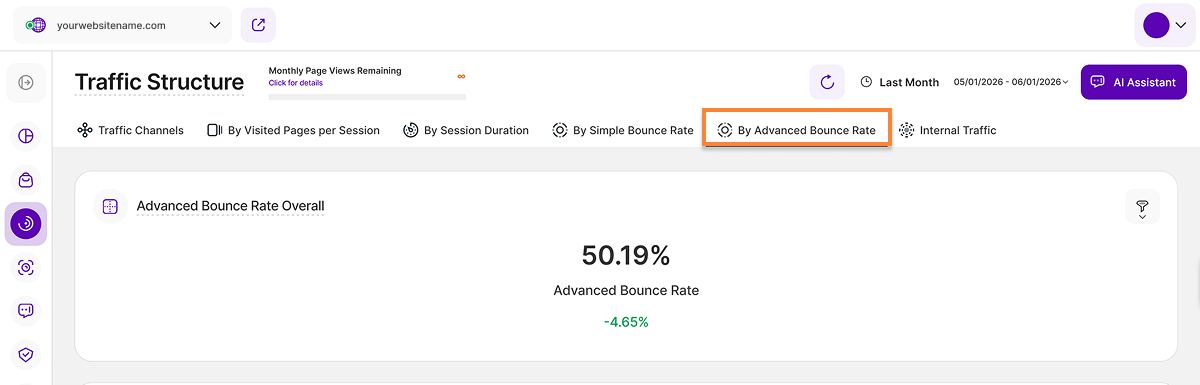Viewport: 1200px width, 385px height.
Task: Open the user avatar account menu
Action: coord(1163,25)
